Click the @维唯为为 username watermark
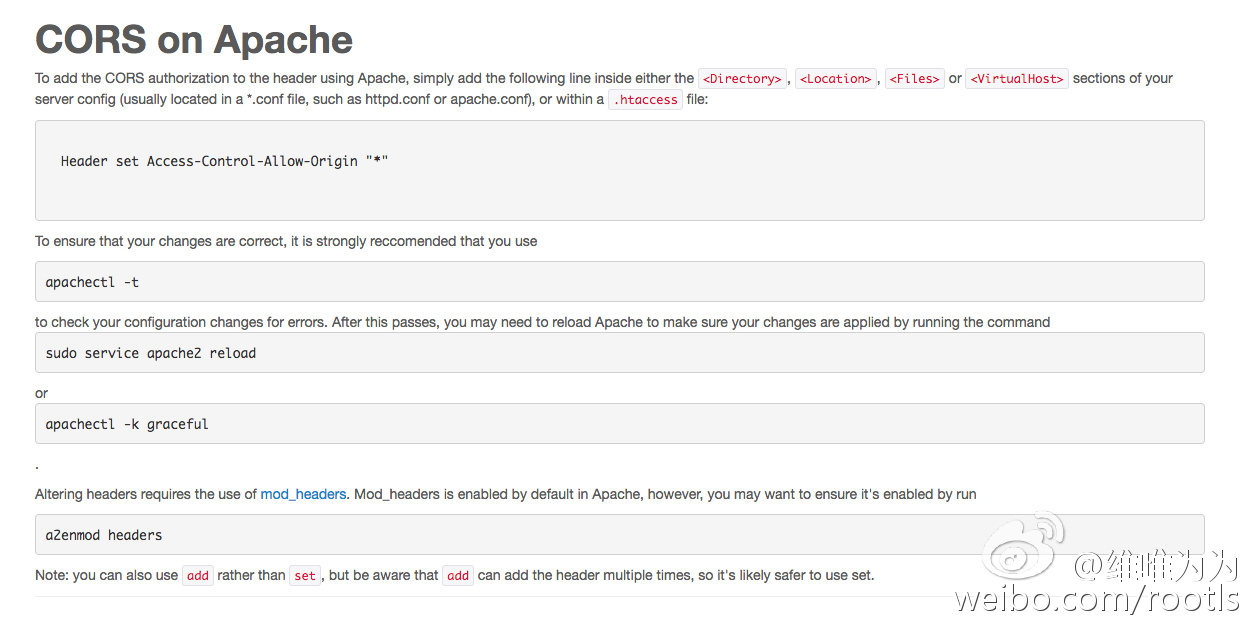 coord(1156,566)
